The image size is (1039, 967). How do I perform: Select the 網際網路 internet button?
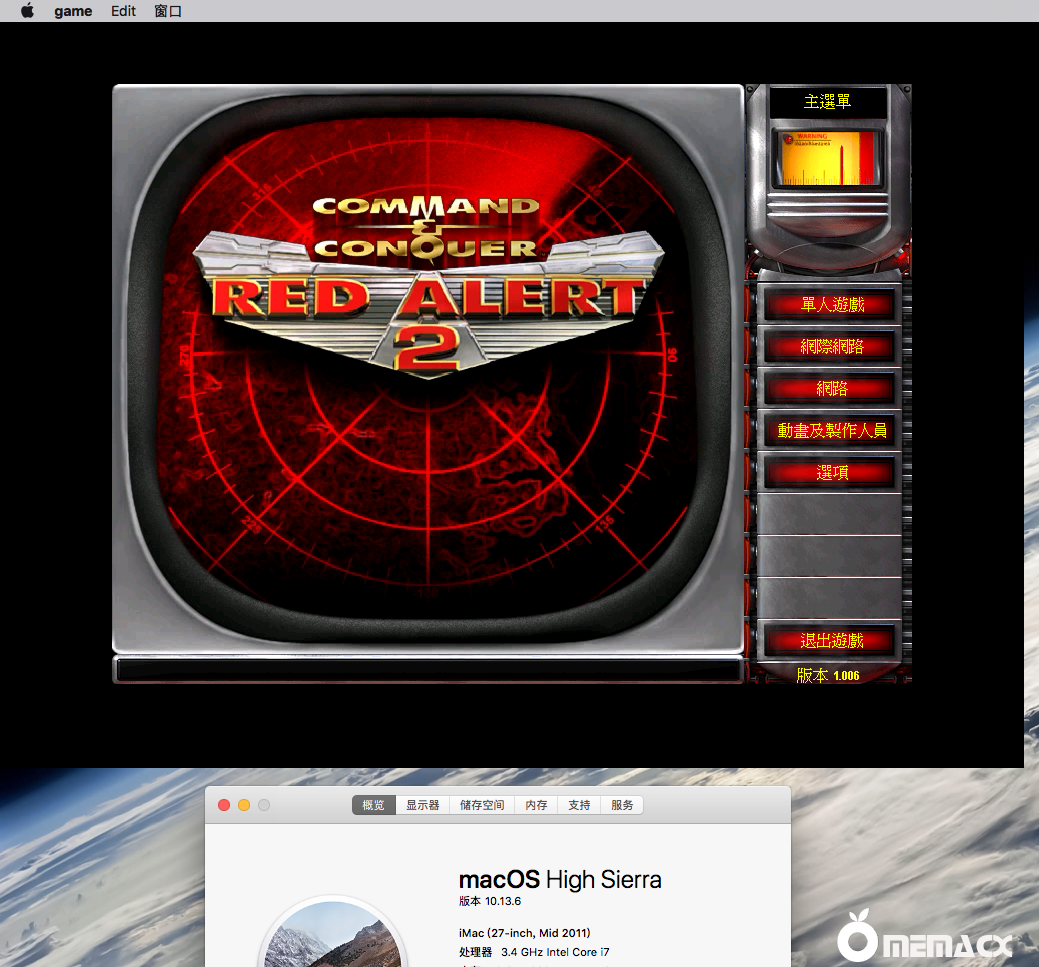(831, 347)
